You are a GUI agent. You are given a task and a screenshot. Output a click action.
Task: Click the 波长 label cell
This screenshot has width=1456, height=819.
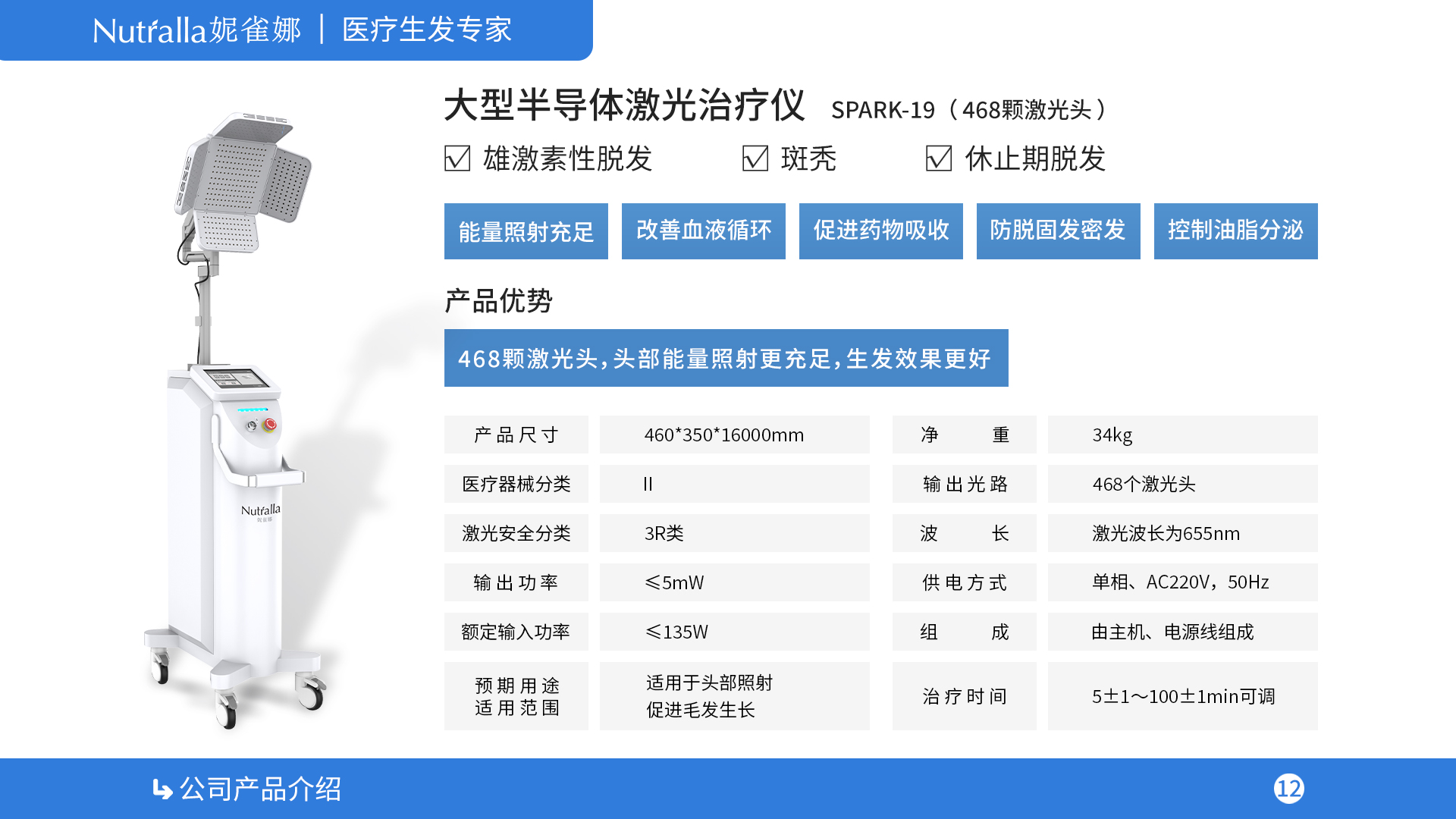(965, 533)
